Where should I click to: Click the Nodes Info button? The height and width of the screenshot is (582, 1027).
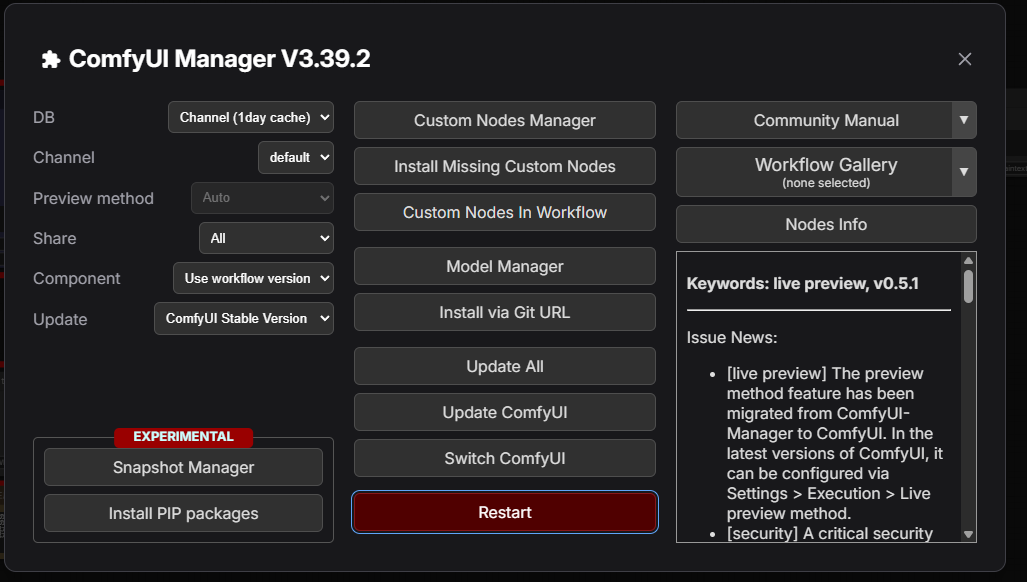[x=826, y=224]
